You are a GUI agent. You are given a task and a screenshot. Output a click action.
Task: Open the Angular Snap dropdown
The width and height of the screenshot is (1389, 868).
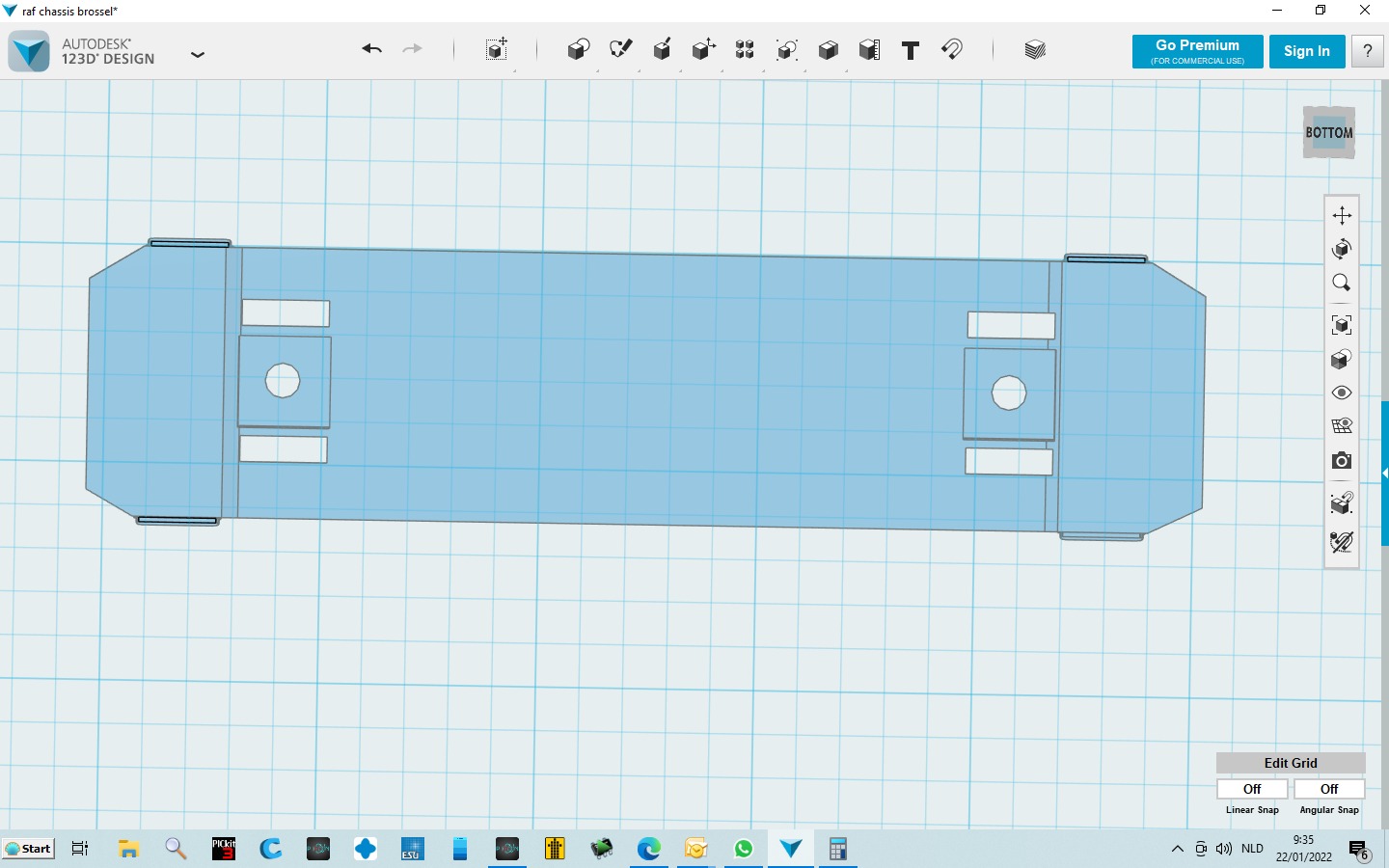pyautogui.click(x=1329, y=789)
